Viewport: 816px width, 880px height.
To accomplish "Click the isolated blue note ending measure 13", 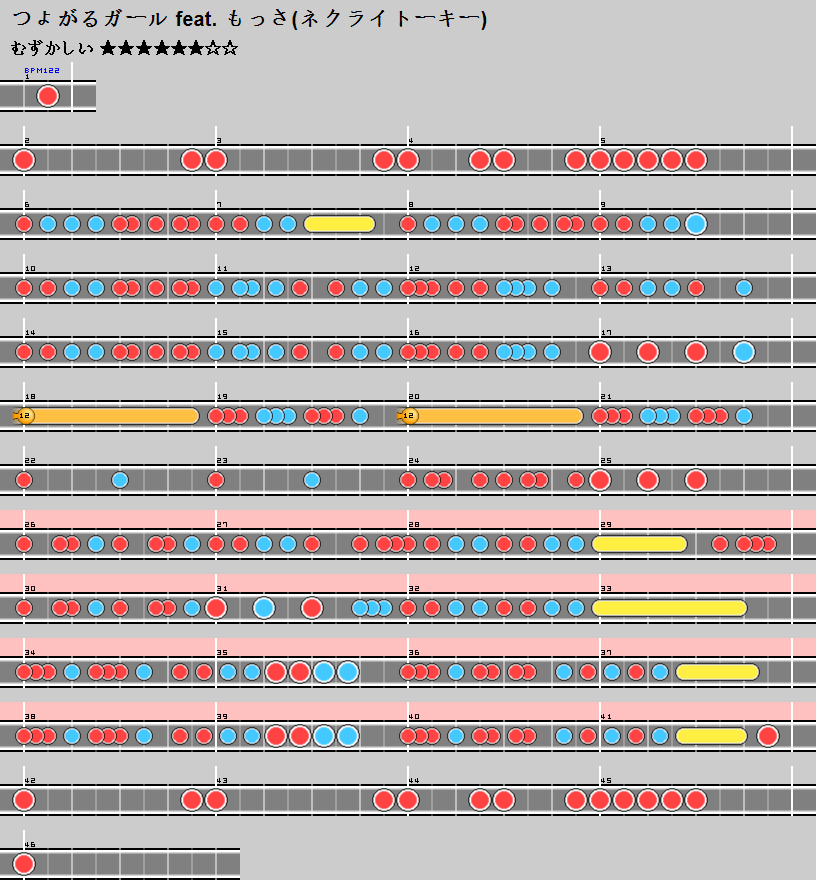I will (x=744, y=288).
